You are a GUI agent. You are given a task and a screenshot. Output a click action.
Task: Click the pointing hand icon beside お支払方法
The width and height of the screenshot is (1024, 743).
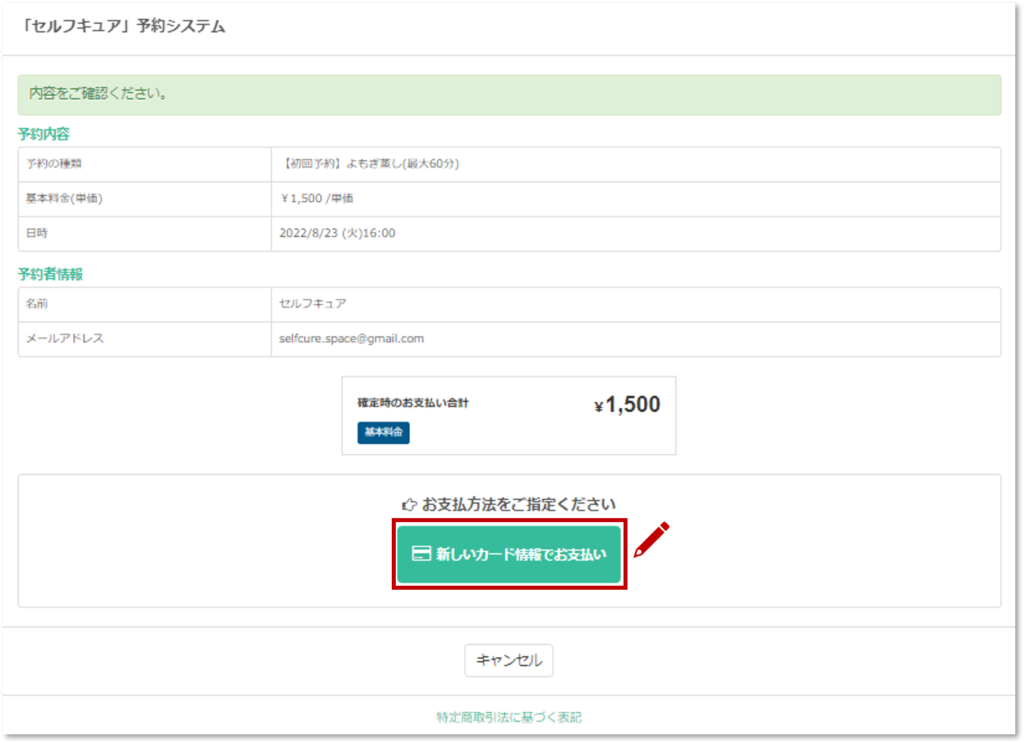(x=409, y=505)
